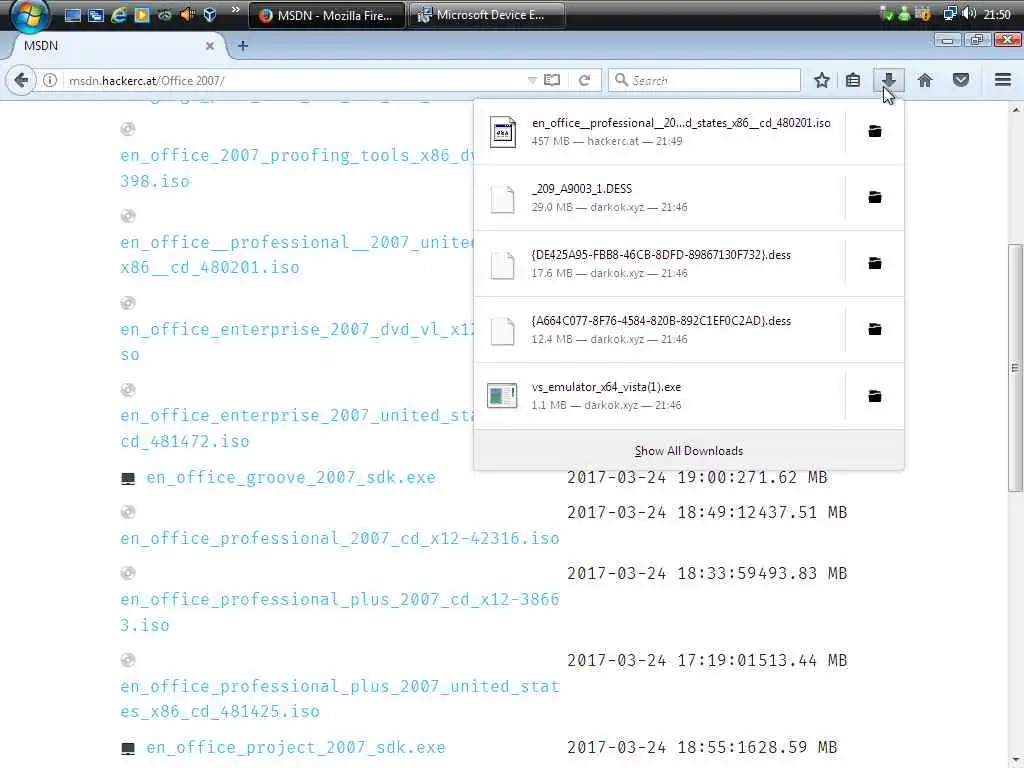The width and height of the screenshot is (1024, 768).
Task: Click Switch between windows quick launch icon
Action: (x=95, y=15)
